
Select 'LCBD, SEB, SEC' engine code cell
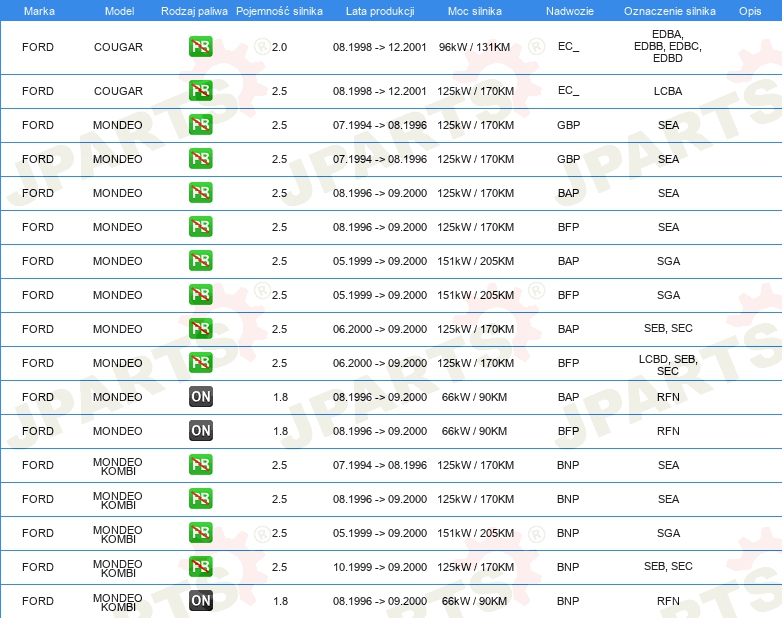tap(668, 365)
